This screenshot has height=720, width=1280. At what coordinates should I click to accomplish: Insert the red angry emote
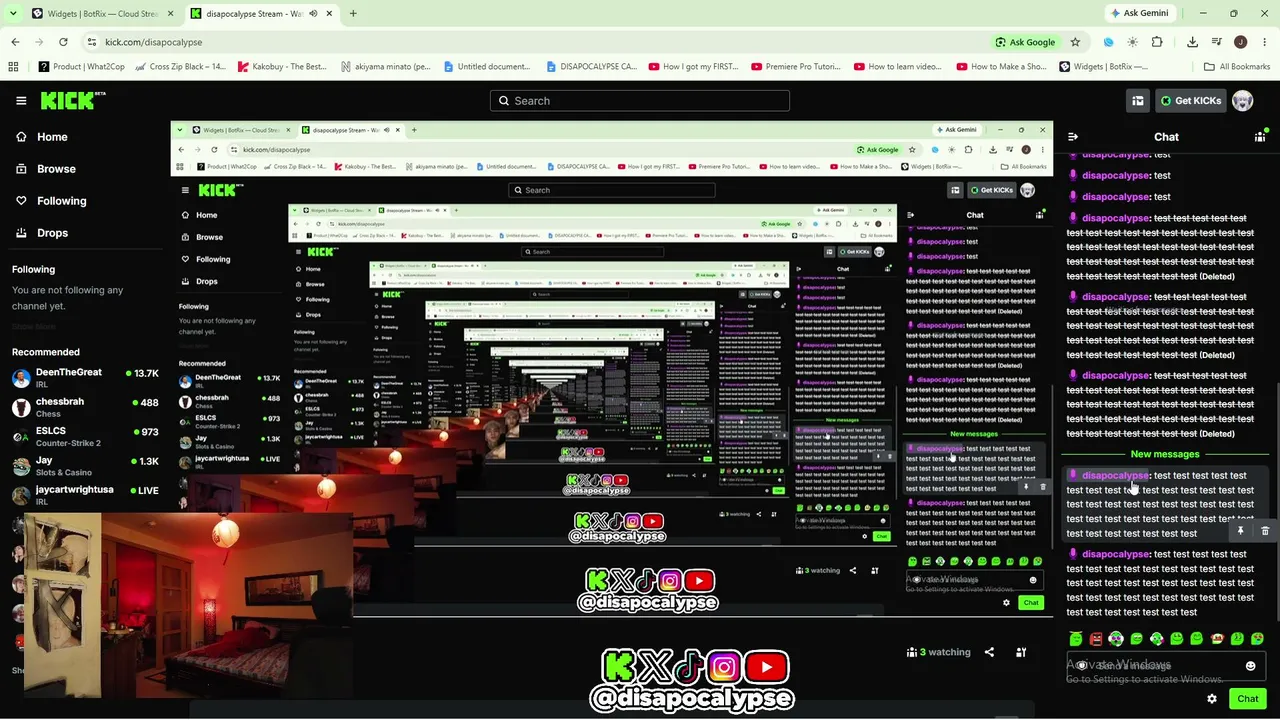[x=1096, y=639]
